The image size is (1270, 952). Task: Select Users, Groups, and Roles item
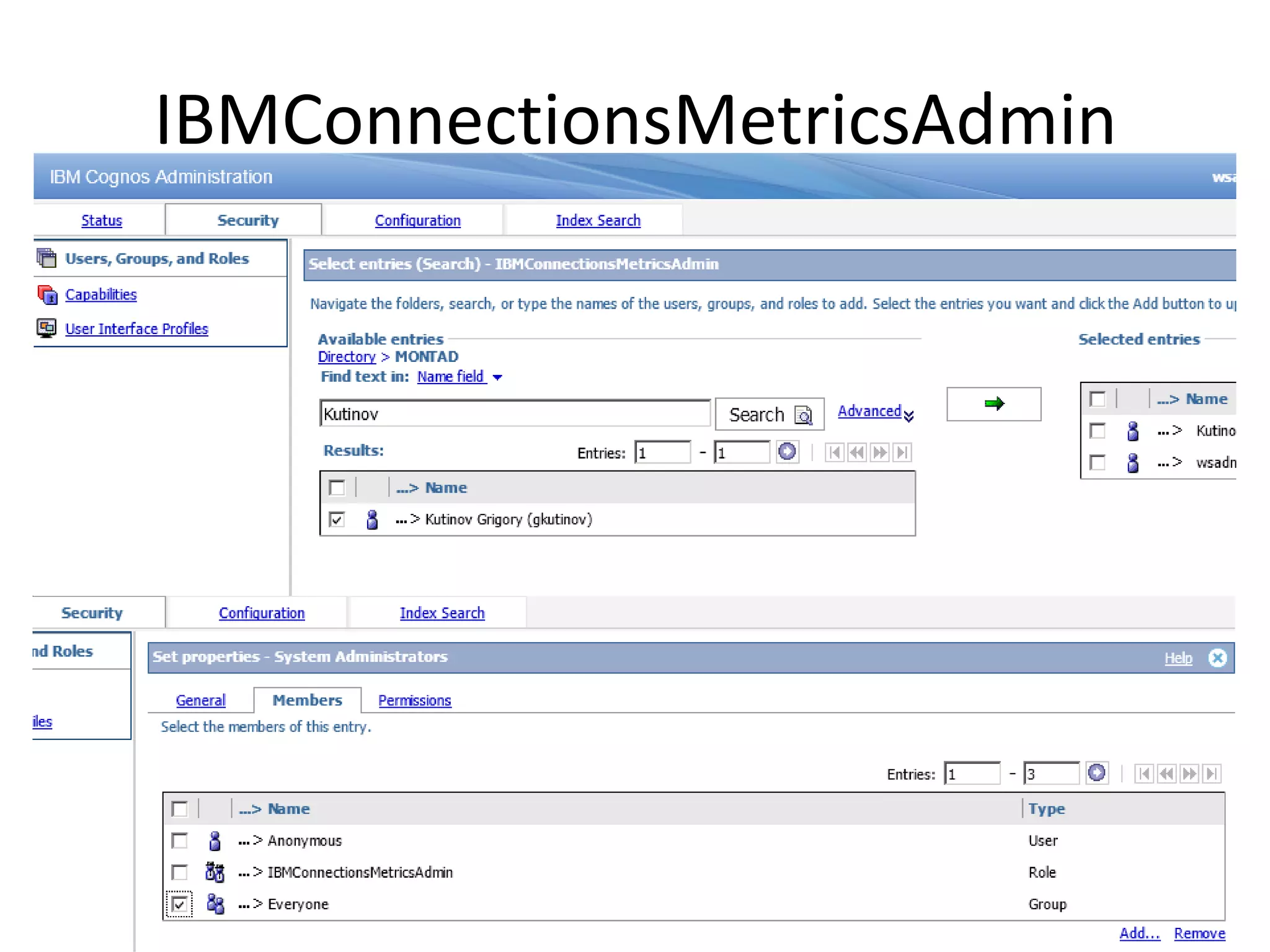pos(157,258)
